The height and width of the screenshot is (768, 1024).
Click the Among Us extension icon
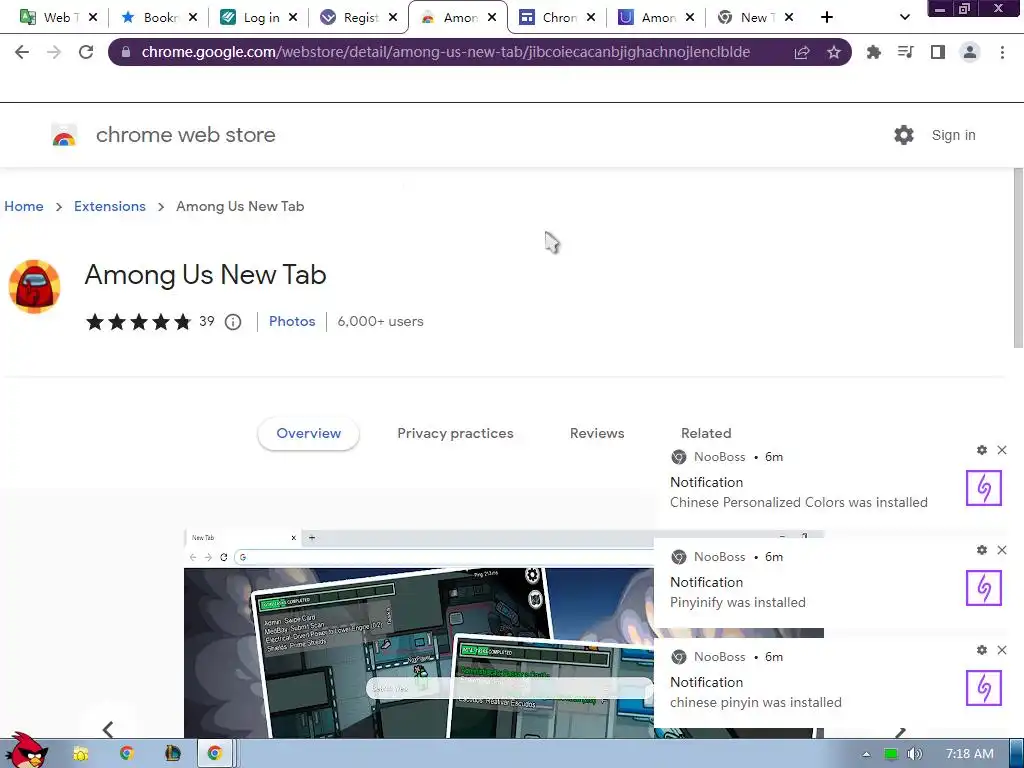tap(35, 286)
